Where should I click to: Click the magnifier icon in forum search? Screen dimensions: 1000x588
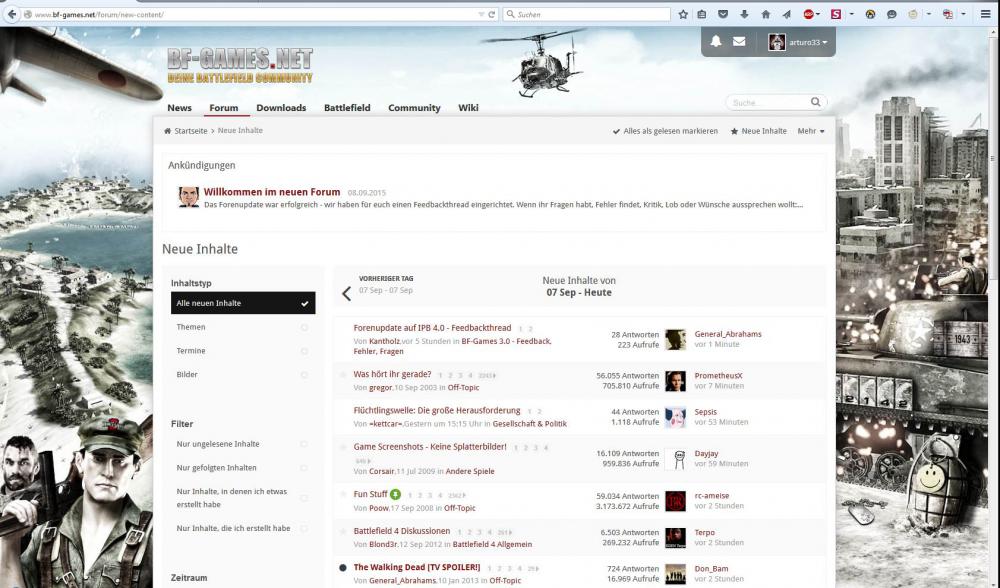click(x=816, y=102)
